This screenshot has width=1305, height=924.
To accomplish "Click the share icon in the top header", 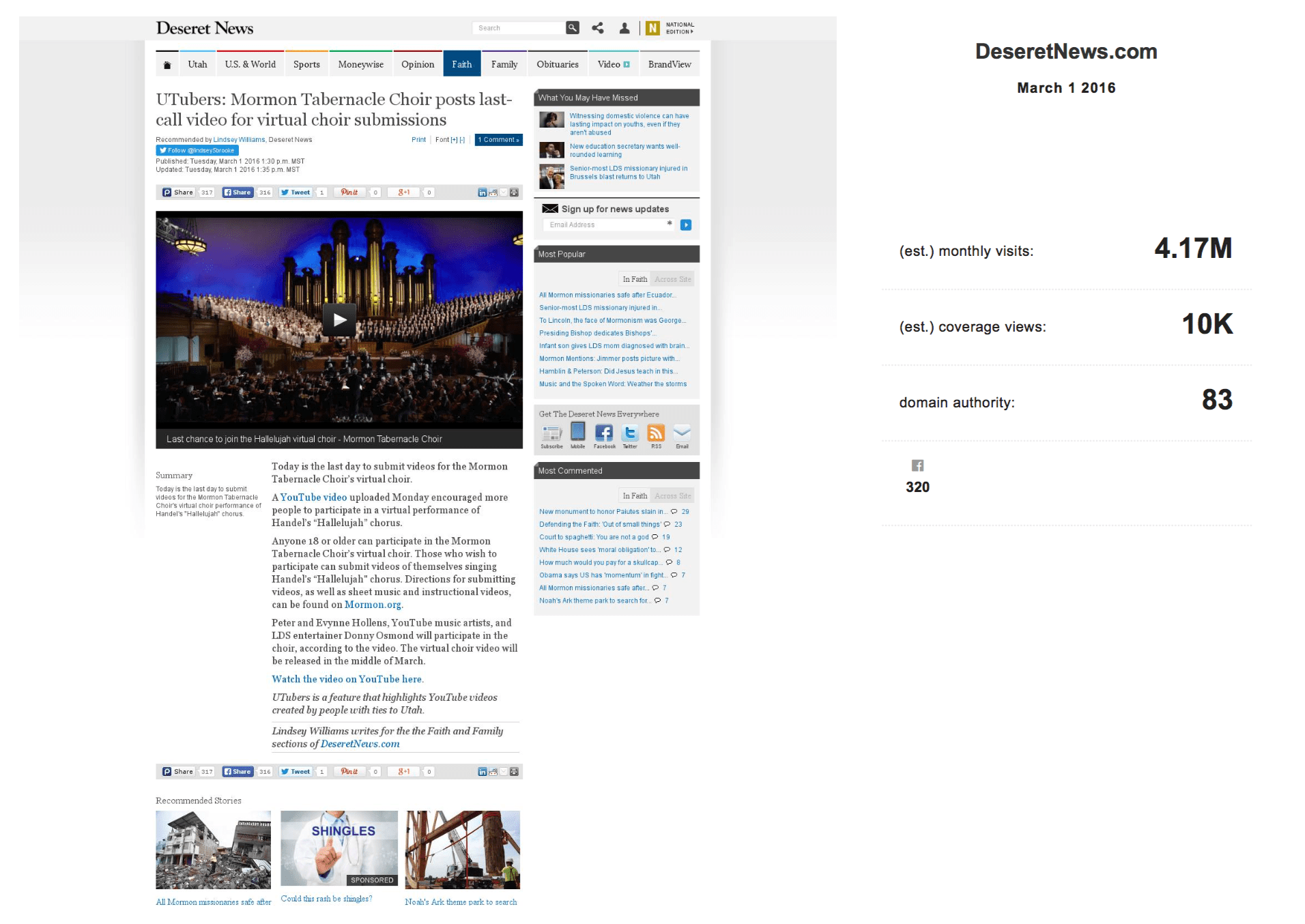I will click(x=597, y=28).
